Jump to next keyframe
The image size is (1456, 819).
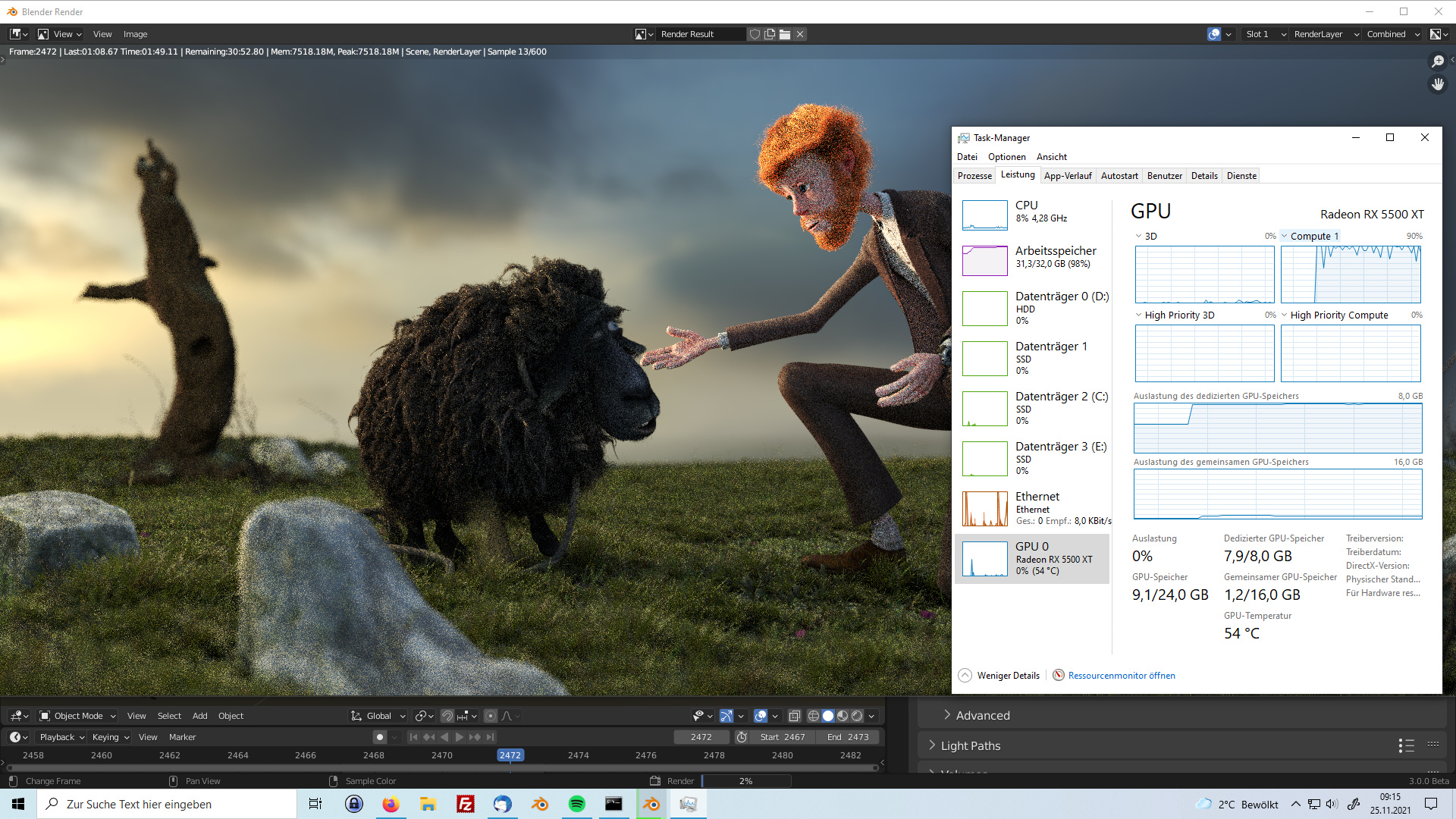(x=475, y=737)
